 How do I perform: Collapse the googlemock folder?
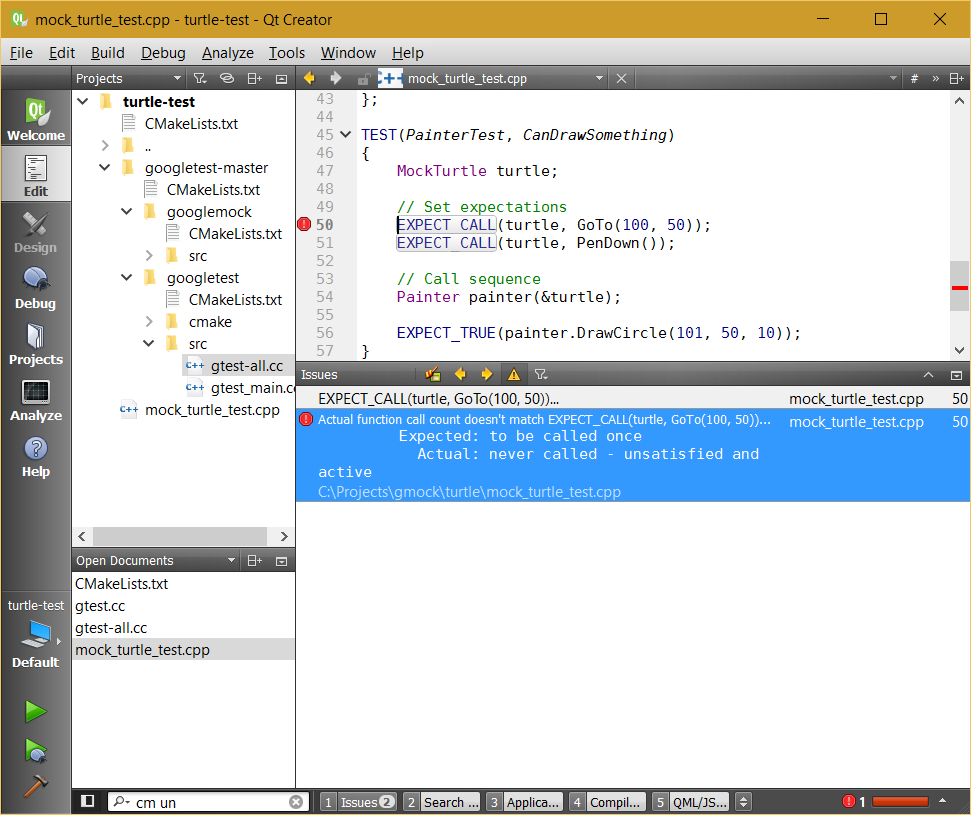(127, 211)
